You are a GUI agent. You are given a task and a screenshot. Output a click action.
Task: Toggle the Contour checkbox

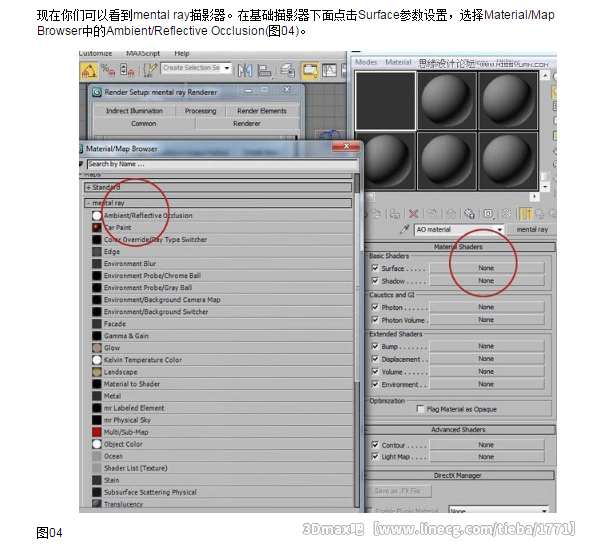[x=375, y=445]
